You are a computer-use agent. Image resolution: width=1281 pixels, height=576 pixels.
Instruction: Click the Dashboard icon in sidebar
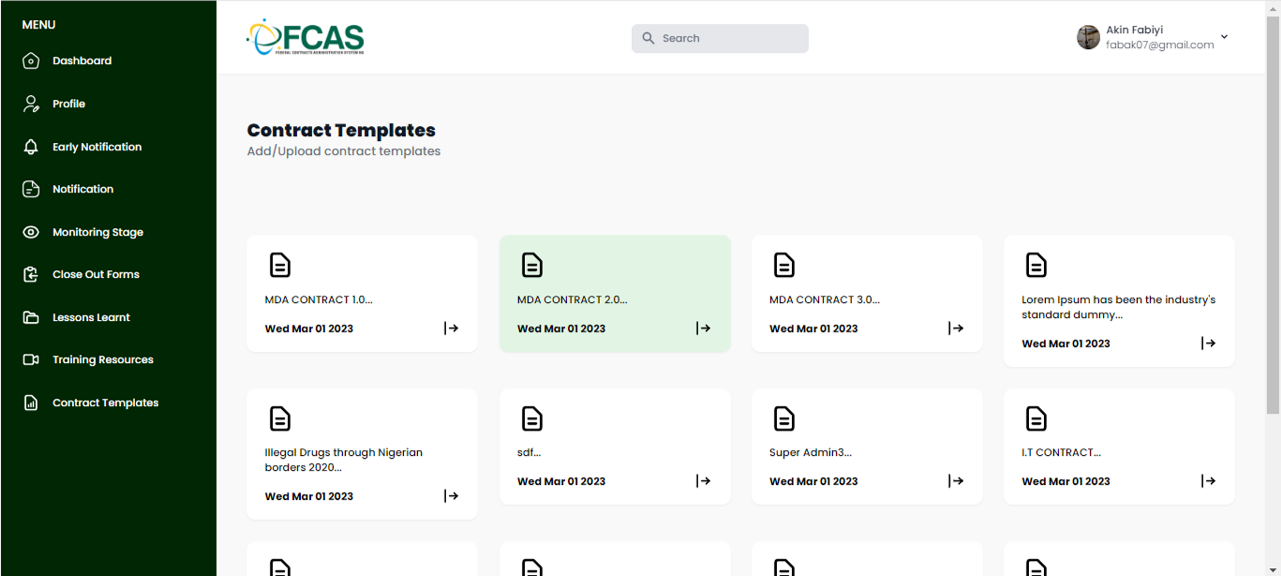[x=31, y=61]
